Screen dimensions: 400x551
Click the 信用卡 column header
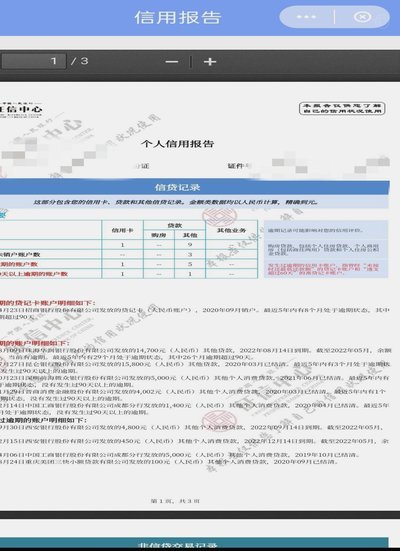[x=122, y=230]
